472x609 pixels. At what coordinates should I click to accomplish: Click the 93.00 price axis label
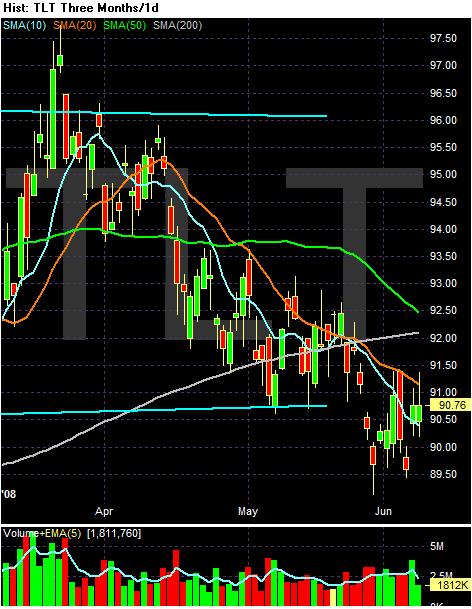[x=443, y=283]
